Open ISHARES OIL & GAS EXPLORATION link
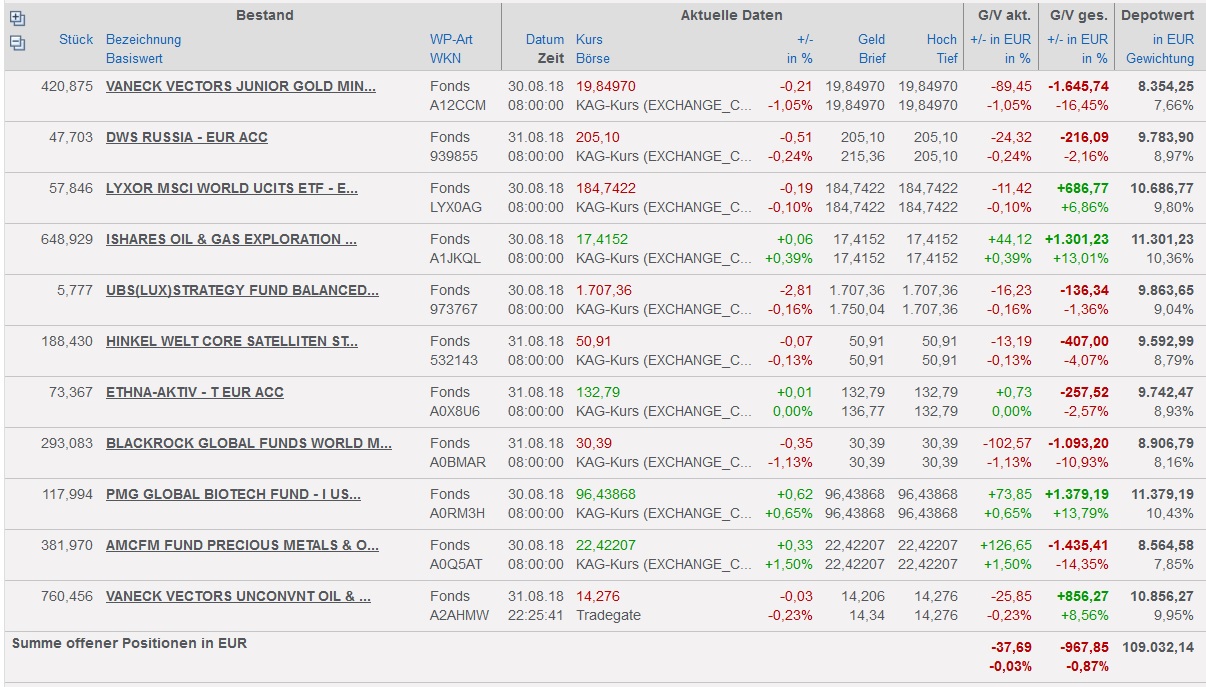Viewport: 1206px width, 687px height. click(231, 239)
